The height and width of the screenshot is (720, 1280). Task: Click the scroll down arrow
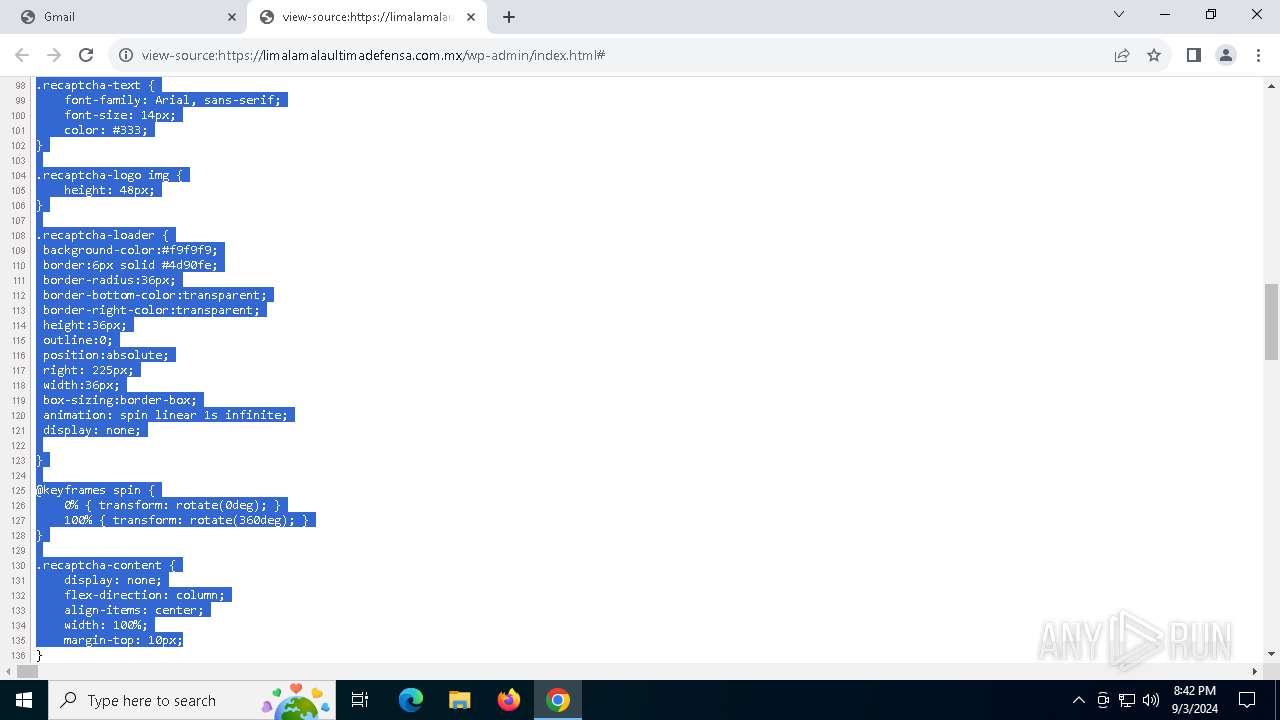pyautogui.click(x=1271, y=654)
